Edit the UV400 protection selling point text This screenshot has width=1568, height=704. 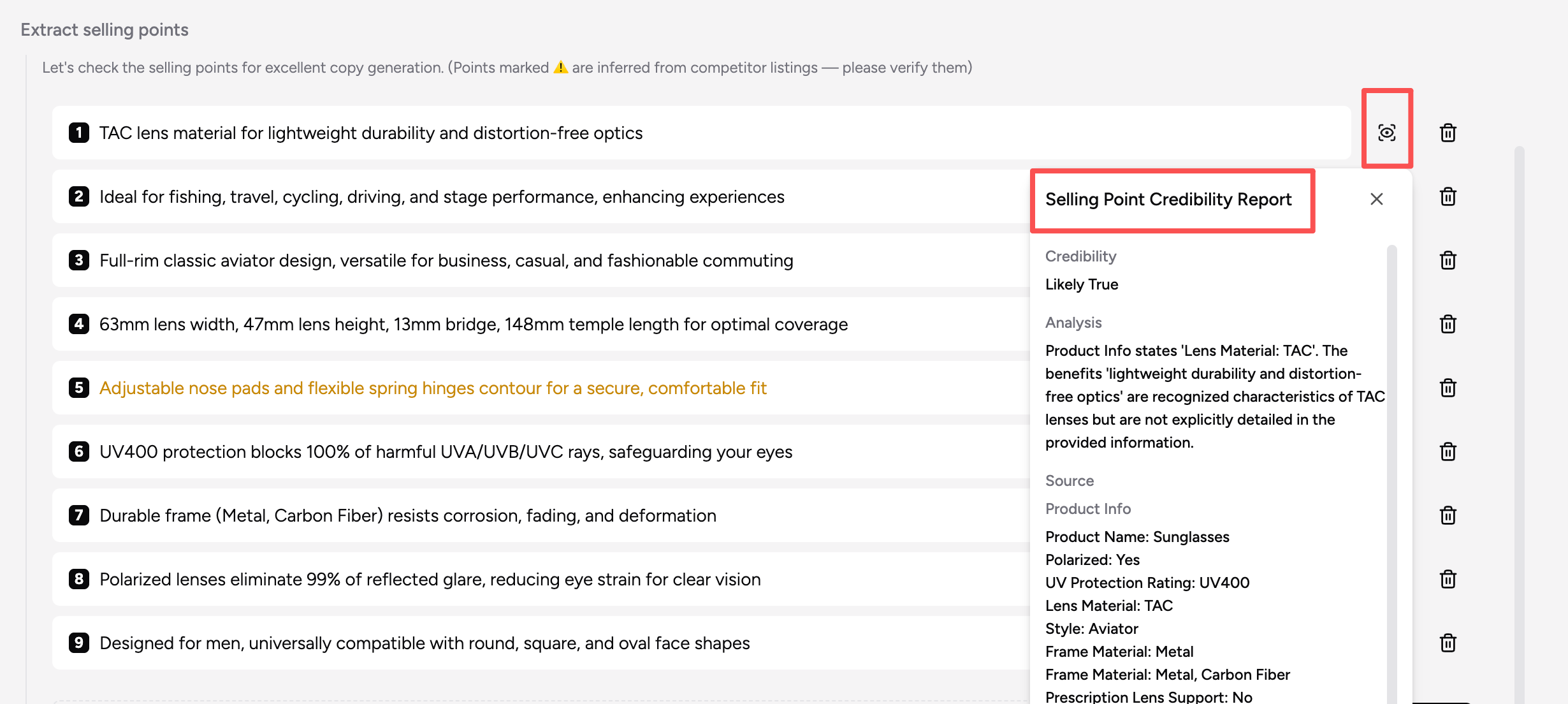[446, 451]
